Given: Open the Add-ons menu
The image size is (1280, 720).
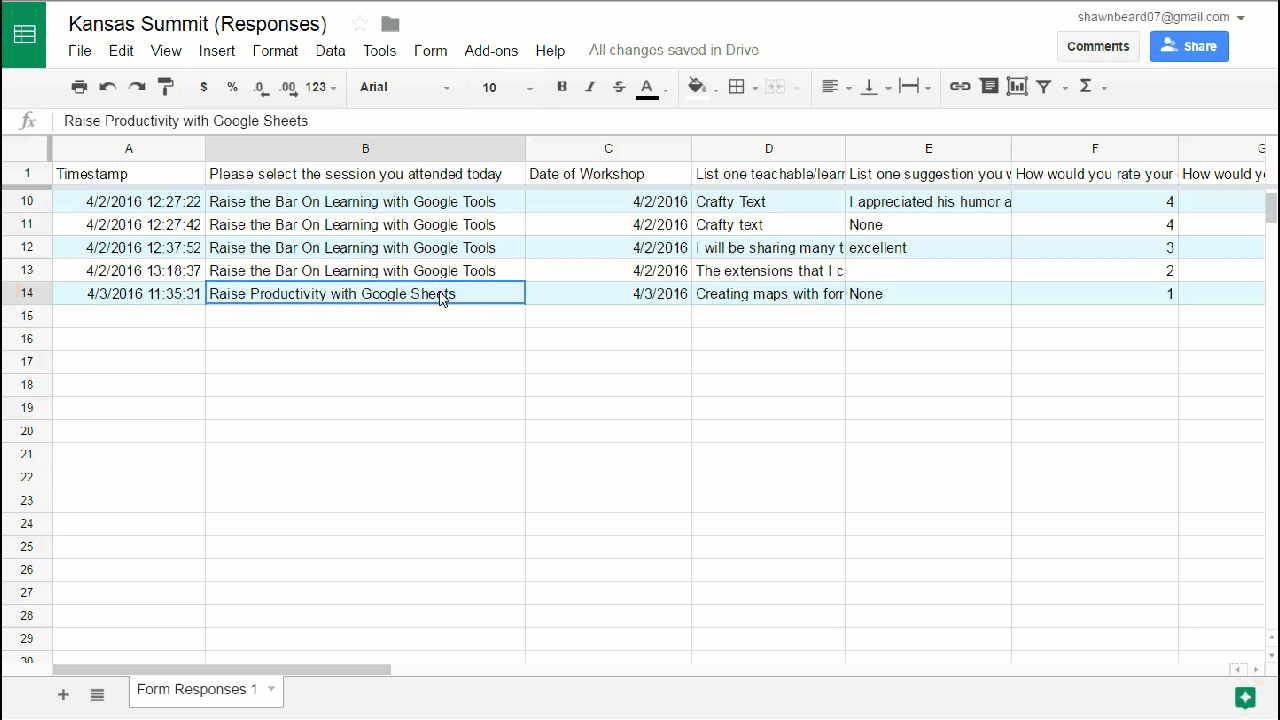Looking at the screenshot, I should coord(491,51).
